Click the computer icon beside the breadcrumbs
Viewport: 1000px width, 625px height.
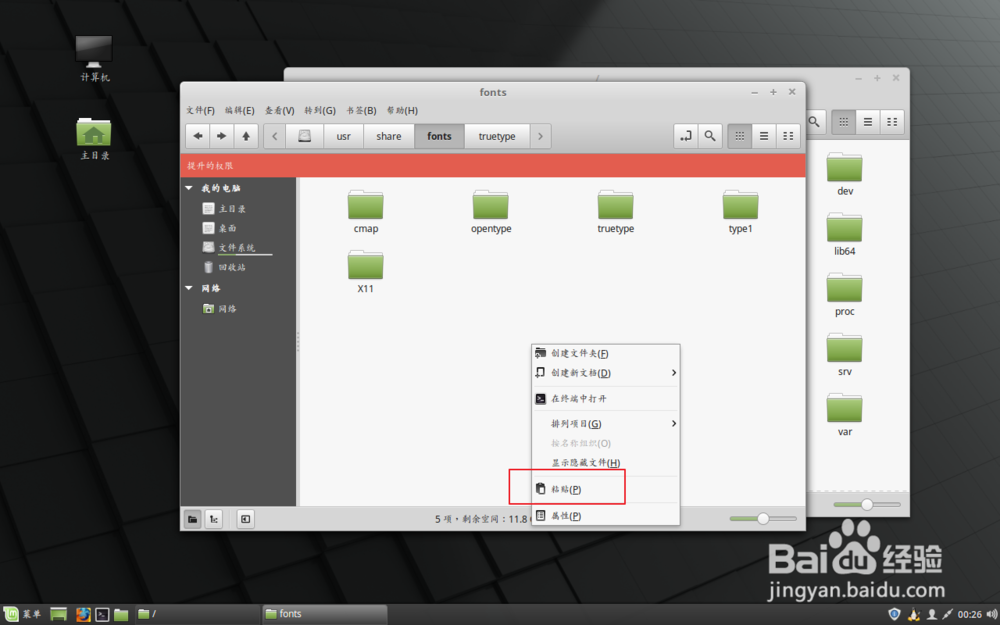(x=304, y=135)
